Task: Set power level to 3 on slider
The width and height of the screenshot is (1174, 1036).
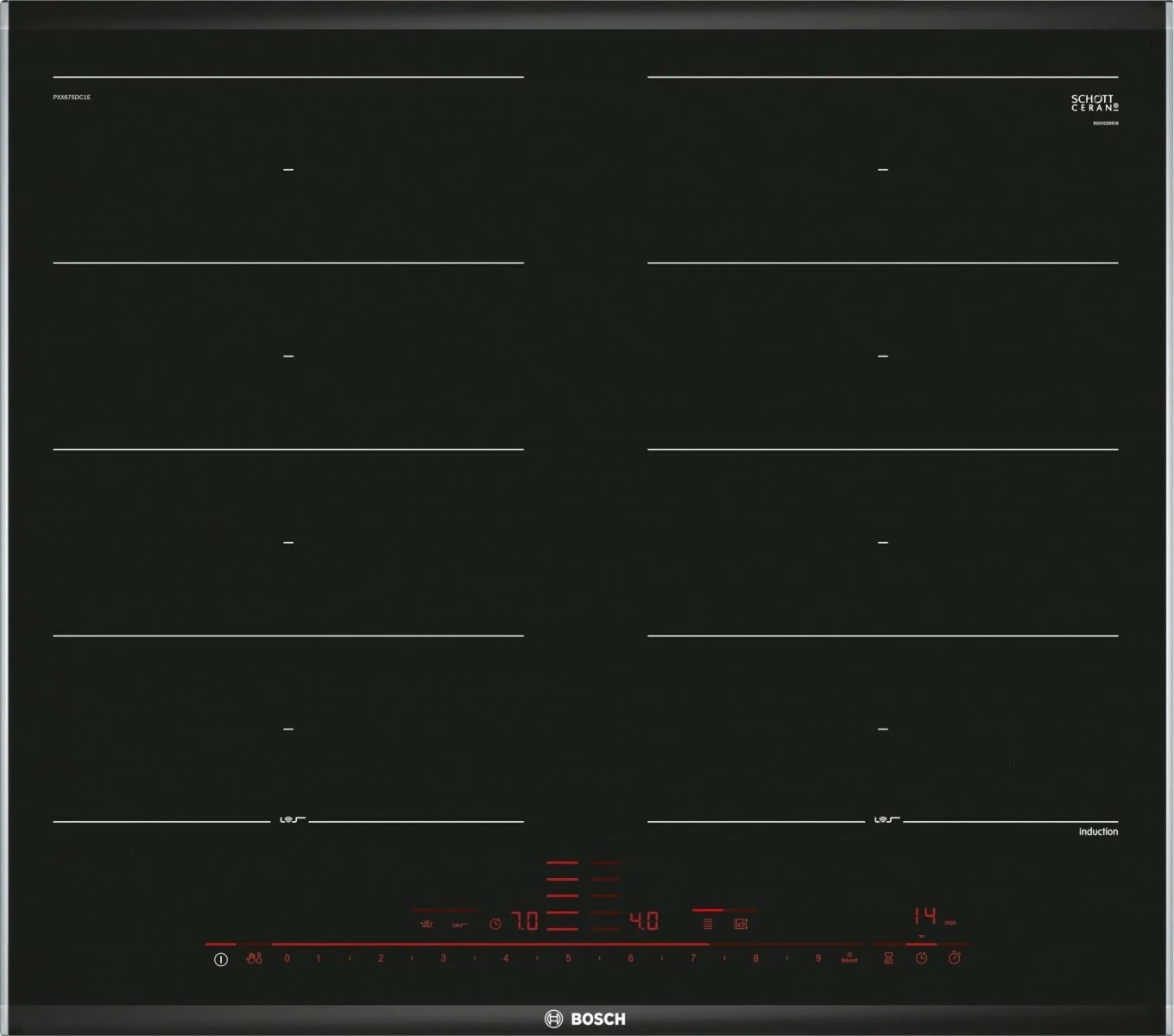Action: [x=443, y=958]
